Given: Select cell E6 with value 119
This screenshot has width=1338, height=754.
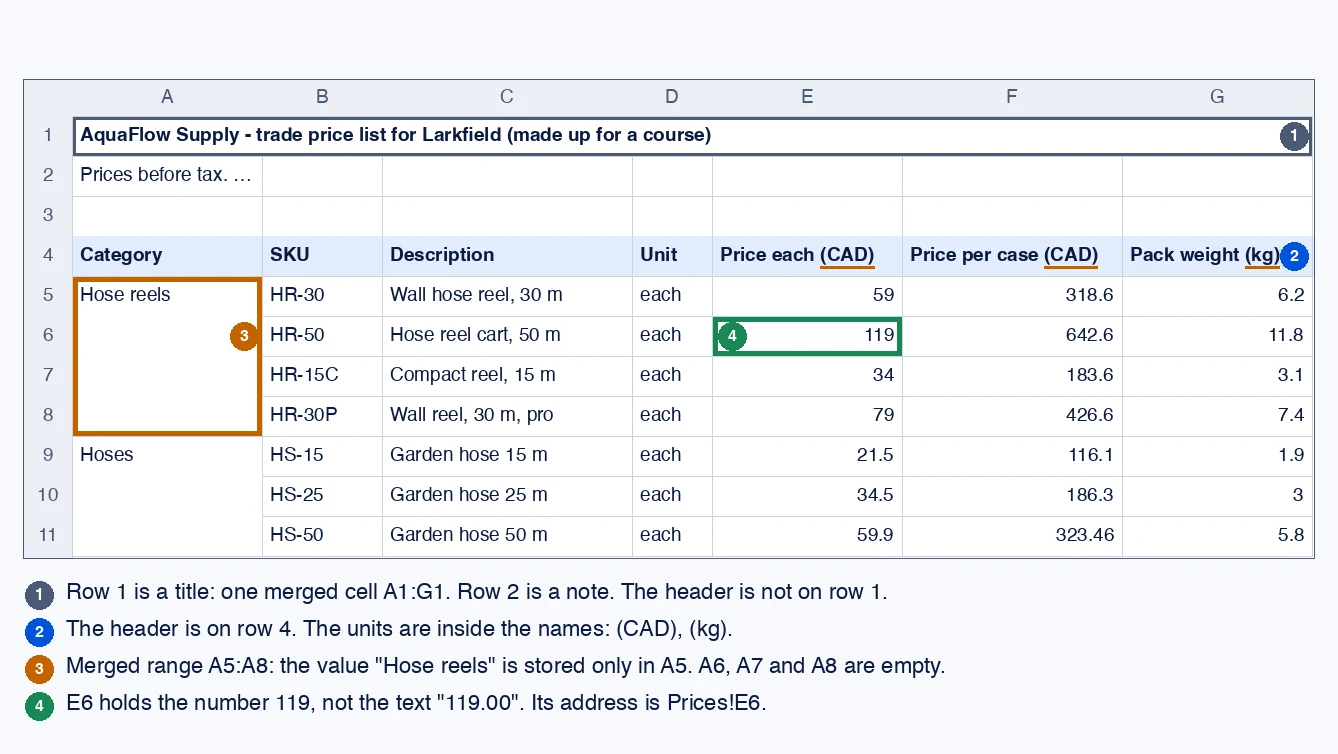Looking at the screenshot, I should [x=807, y=336].
